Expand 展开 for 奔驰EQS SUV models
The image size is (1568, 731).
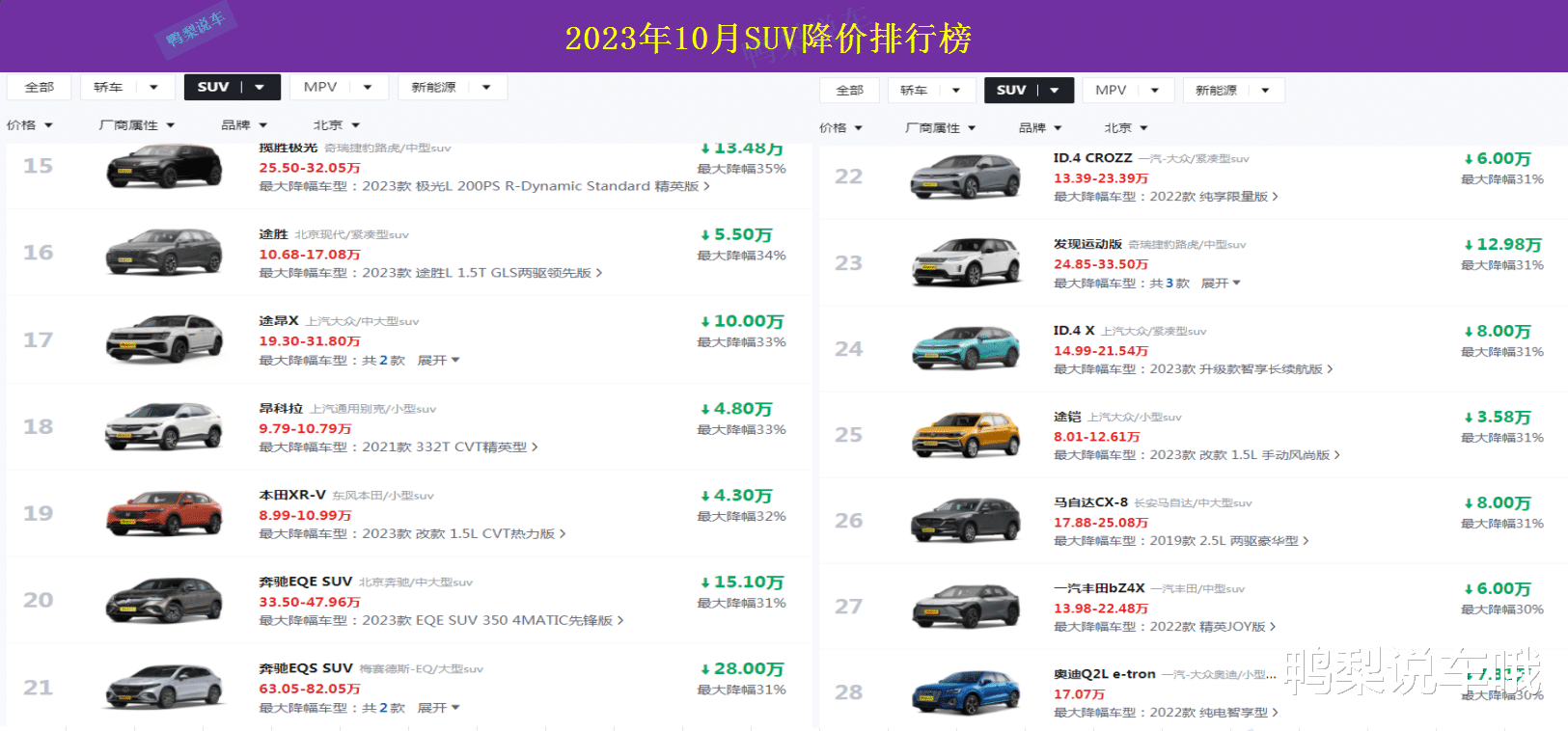coord(438,708)
